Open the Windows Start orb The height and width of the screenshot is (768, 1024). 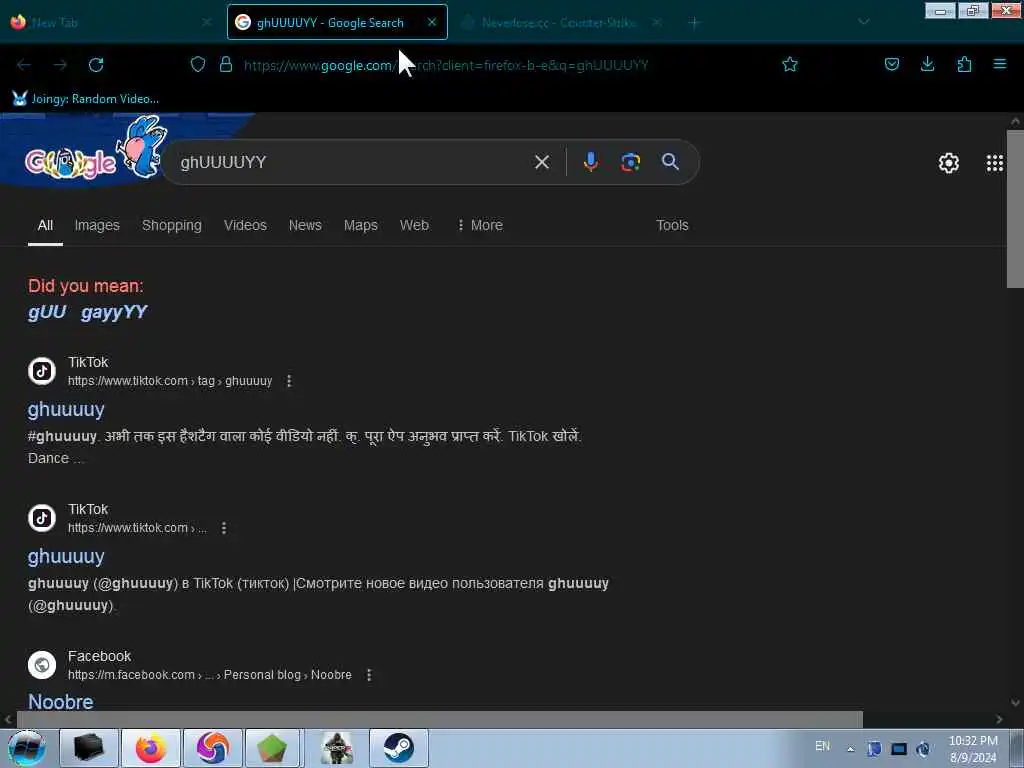click(x=27, y=748)
